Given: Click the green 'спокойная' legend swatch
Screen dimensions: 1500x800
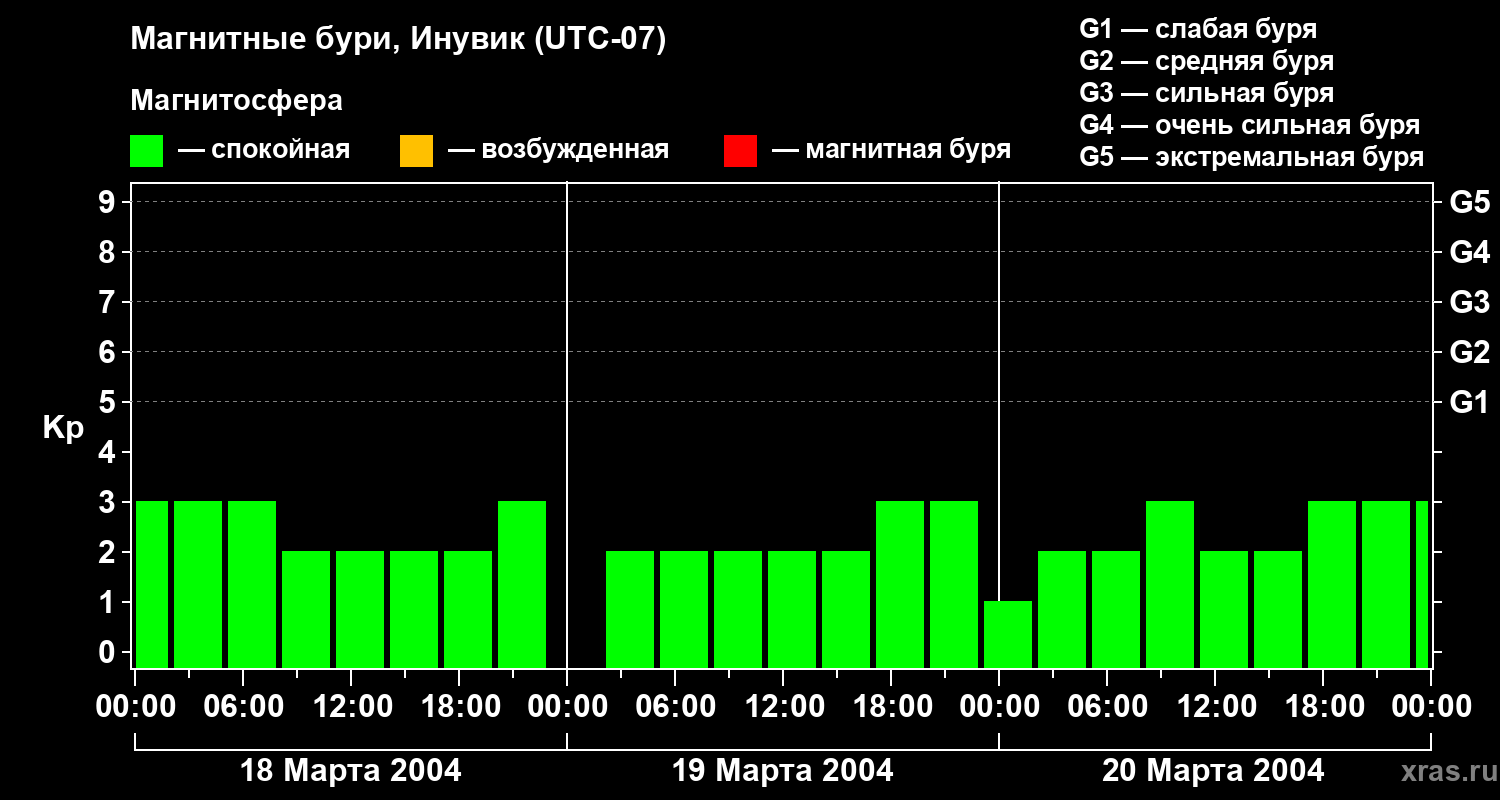Looking at the screenshot, I should [x=146, y=151].
